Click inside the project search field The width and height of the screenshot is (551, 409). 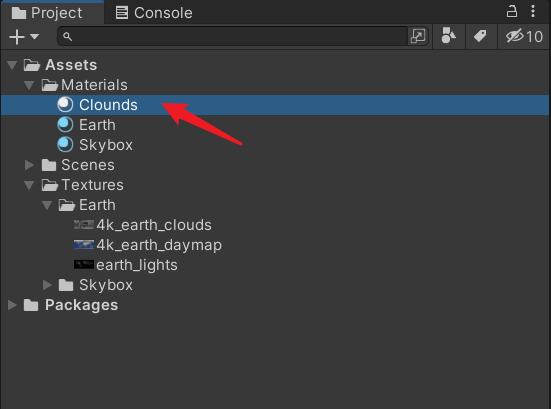coord(233,36)
